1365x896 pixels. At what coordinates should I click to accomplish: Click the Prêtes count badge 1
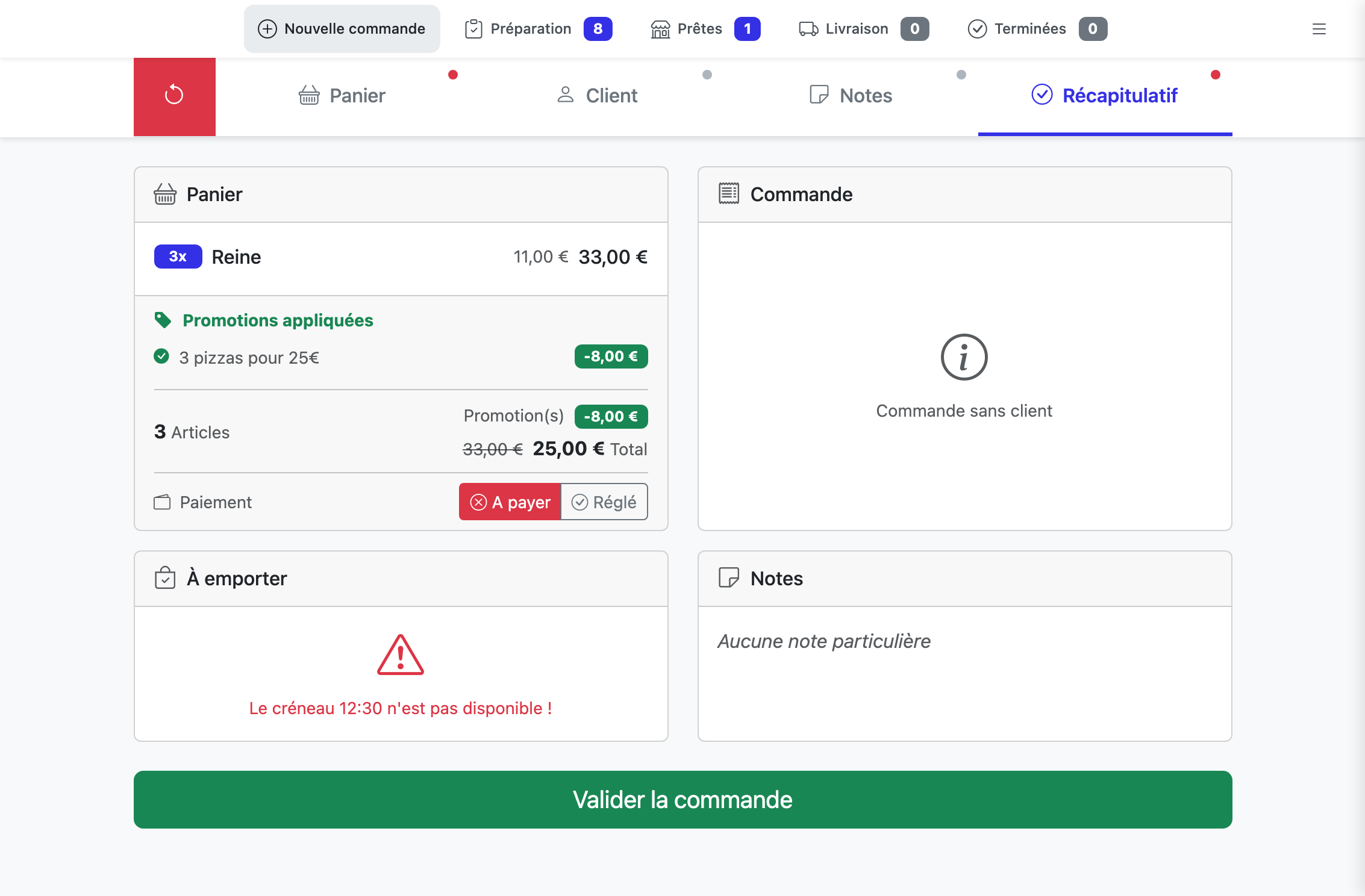point(748,29)
